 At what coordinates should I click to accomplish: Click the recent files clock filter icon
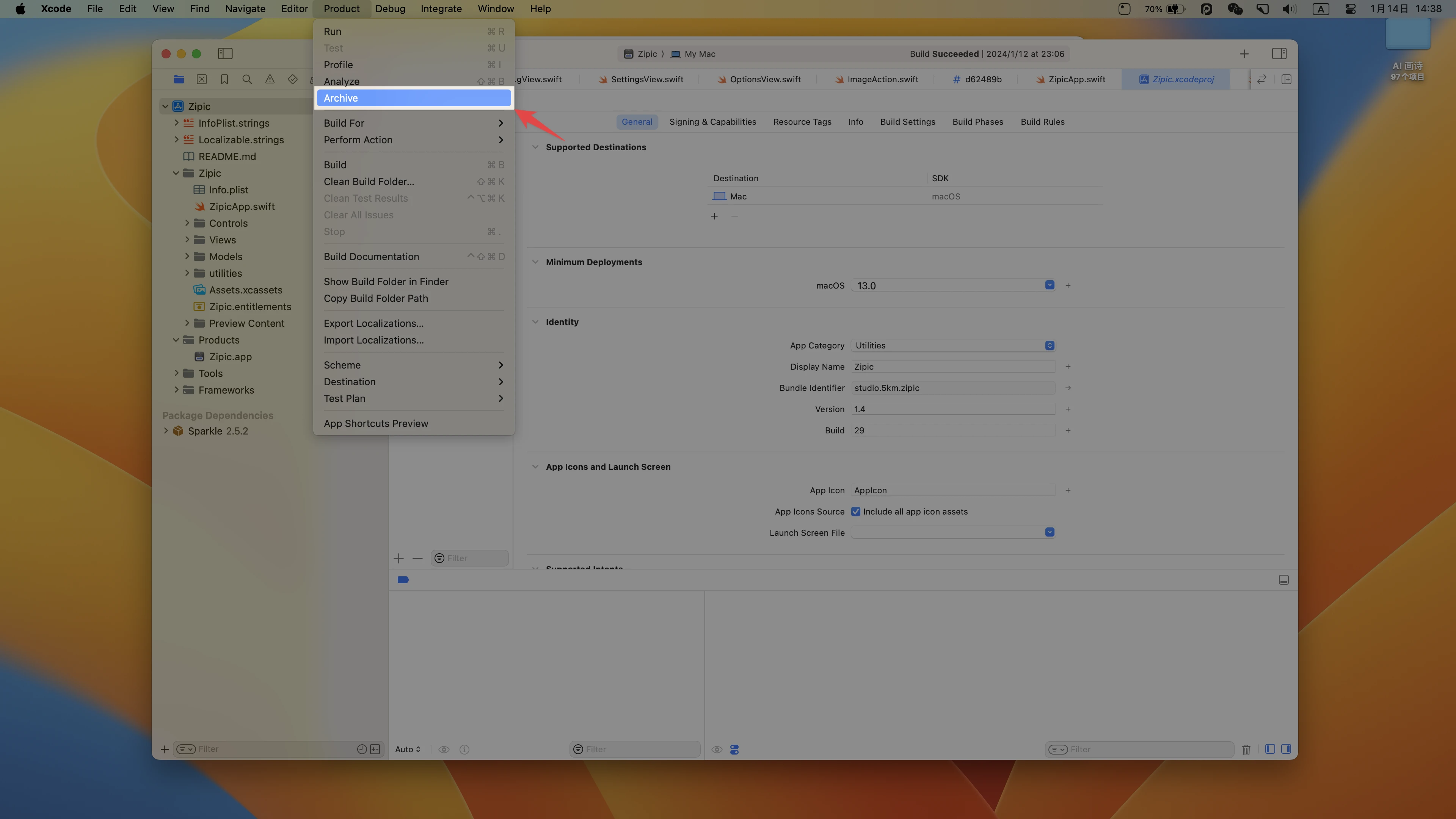coord(362,749)
